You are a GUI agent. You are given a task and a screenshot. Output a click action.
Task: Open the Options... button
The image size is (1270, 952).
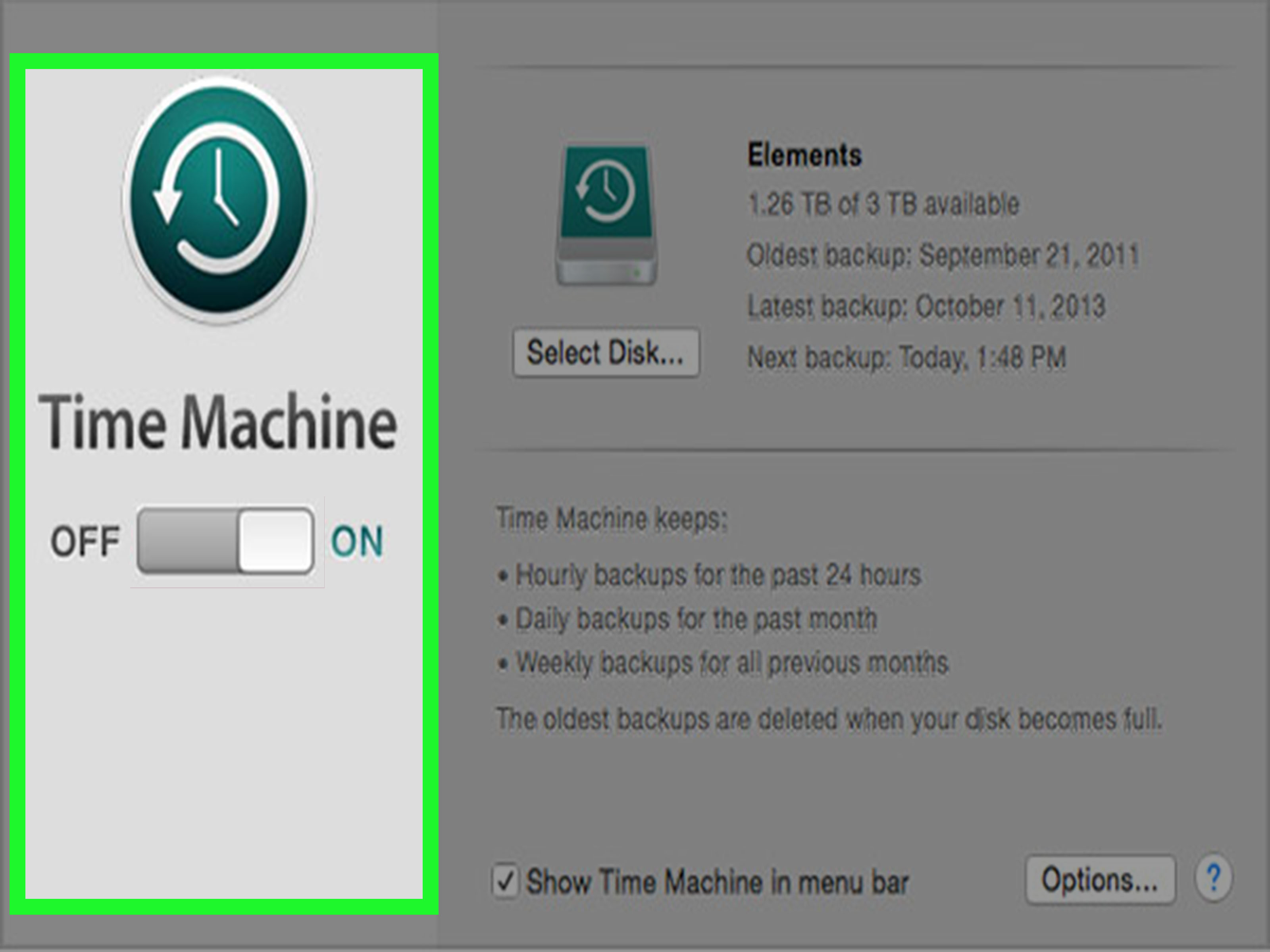click(1100, 880)
